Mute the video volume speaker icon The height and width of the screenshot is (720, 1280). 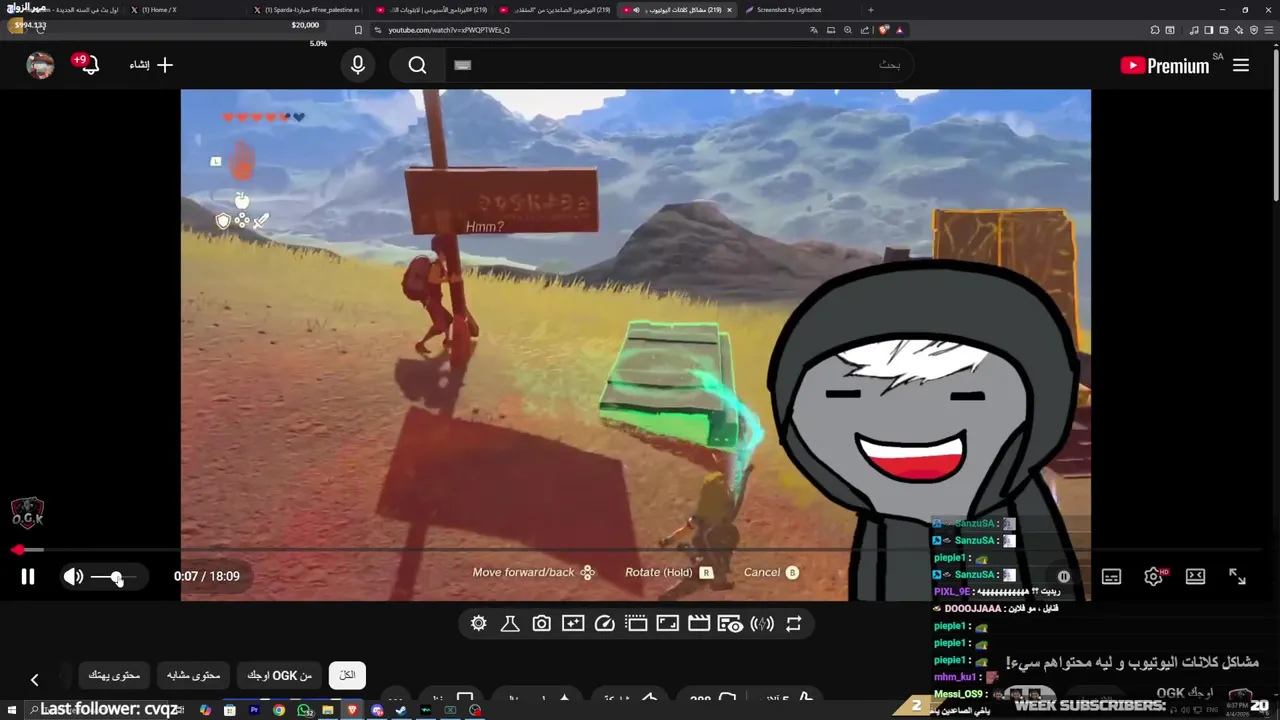click(73, 576)
